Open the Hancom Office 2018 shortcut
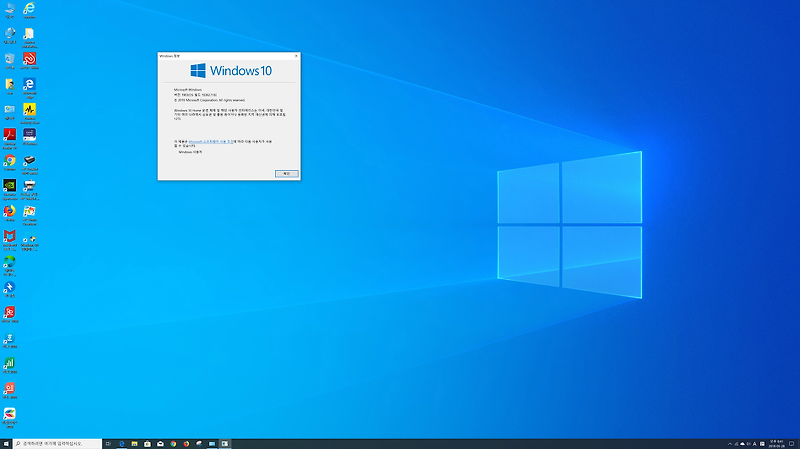Image resolution: width=800 pixels, height=449 pixels. (10, 417)
